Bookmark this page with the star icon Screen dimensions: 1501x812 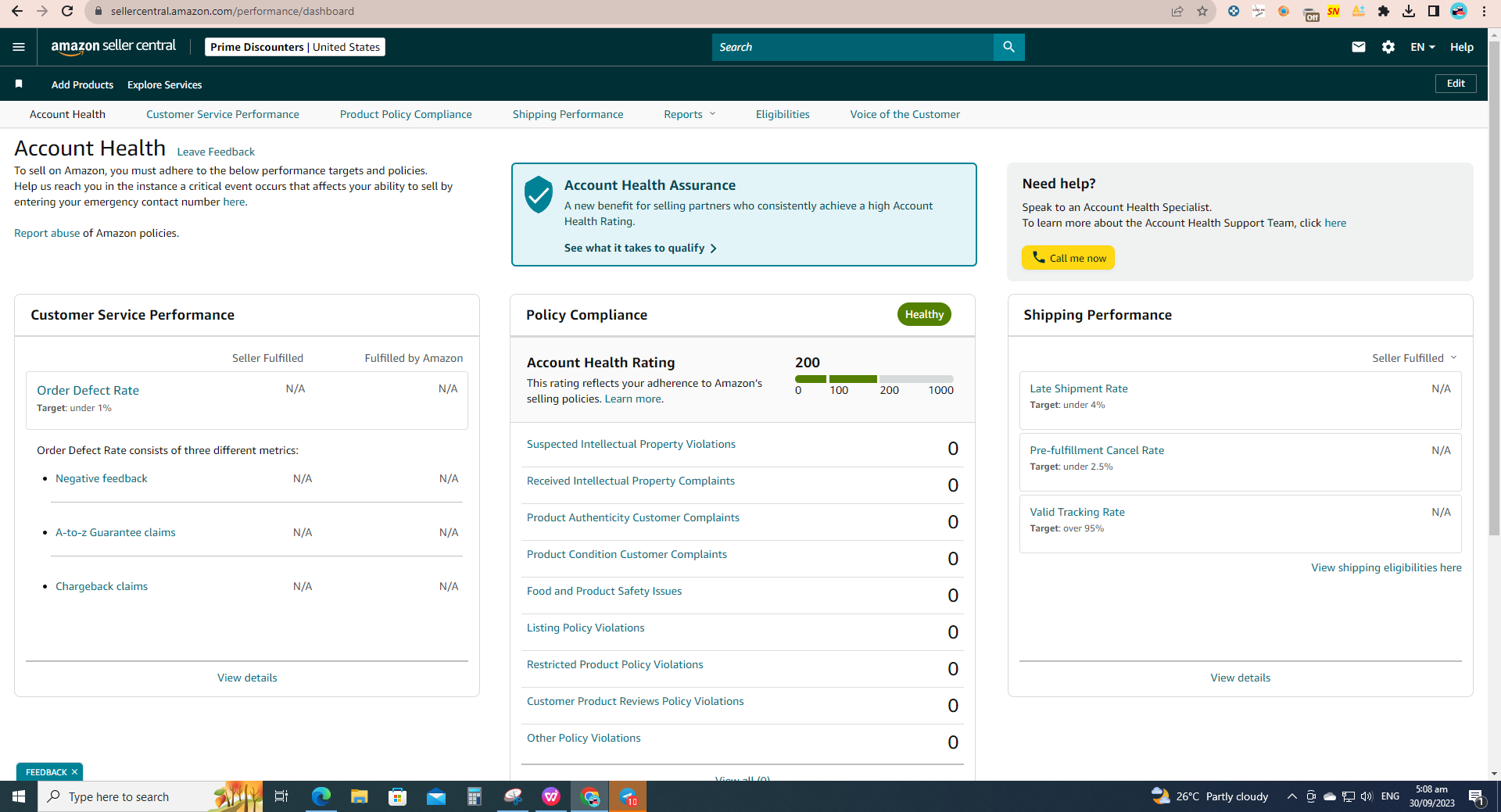(1202, 11)
